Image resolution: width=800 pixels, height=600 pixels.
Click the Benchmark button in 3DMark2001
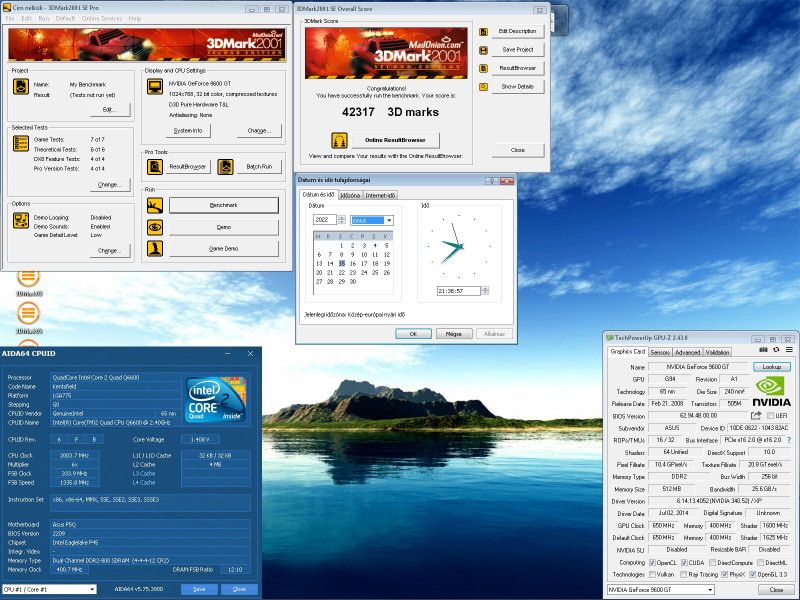coord(223,205)
